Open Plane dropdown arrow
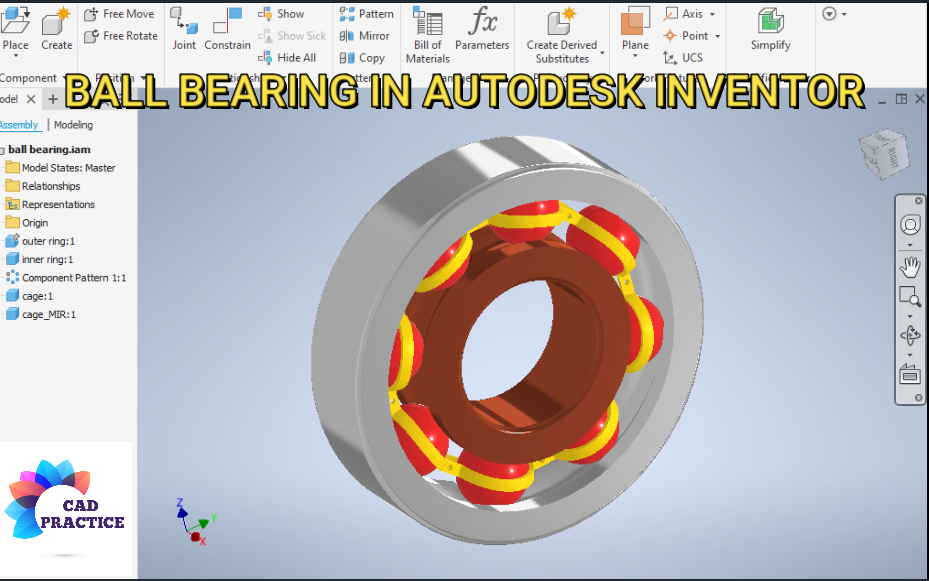 tap(635, 56)
